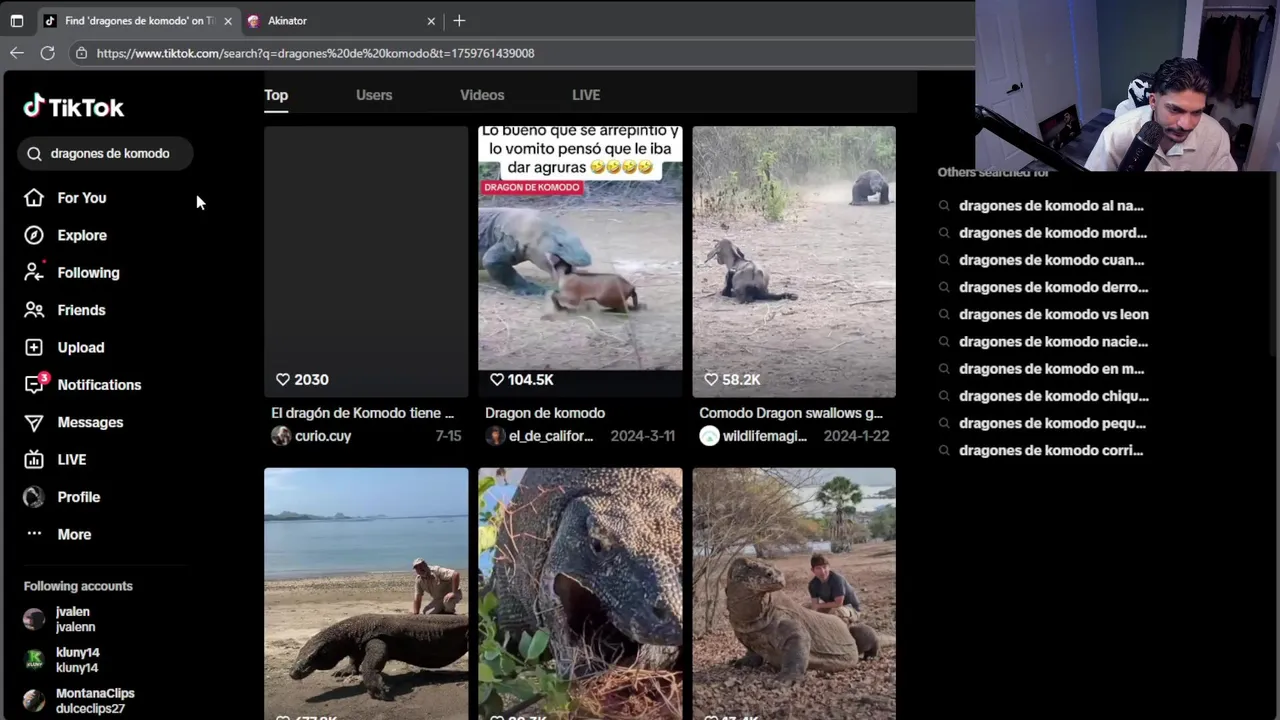Click the heart icon showing 58.2K likes
This screenshot has width=1280, height=720.
coord(711,380)
